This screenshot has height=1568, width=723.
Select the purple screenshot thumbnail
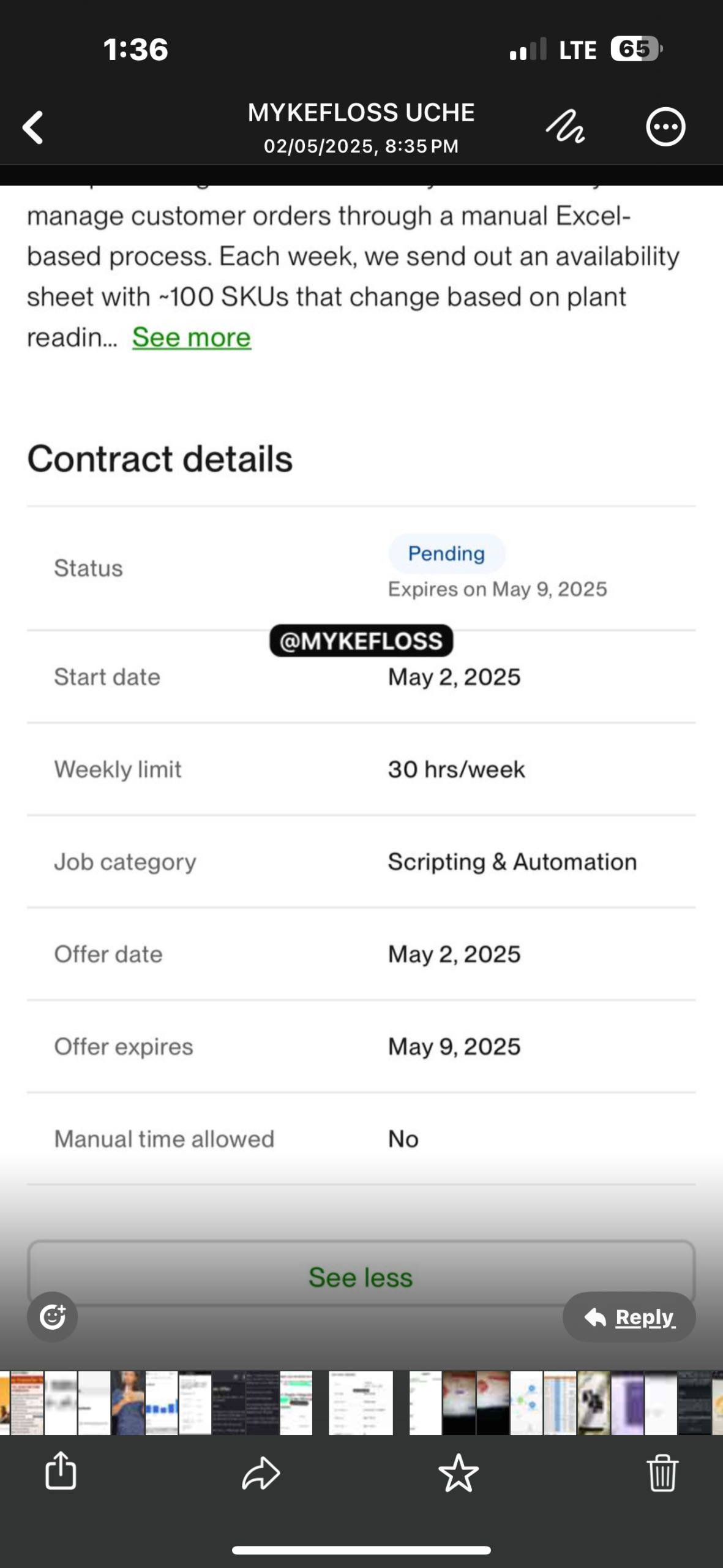tap(627, 1403)
